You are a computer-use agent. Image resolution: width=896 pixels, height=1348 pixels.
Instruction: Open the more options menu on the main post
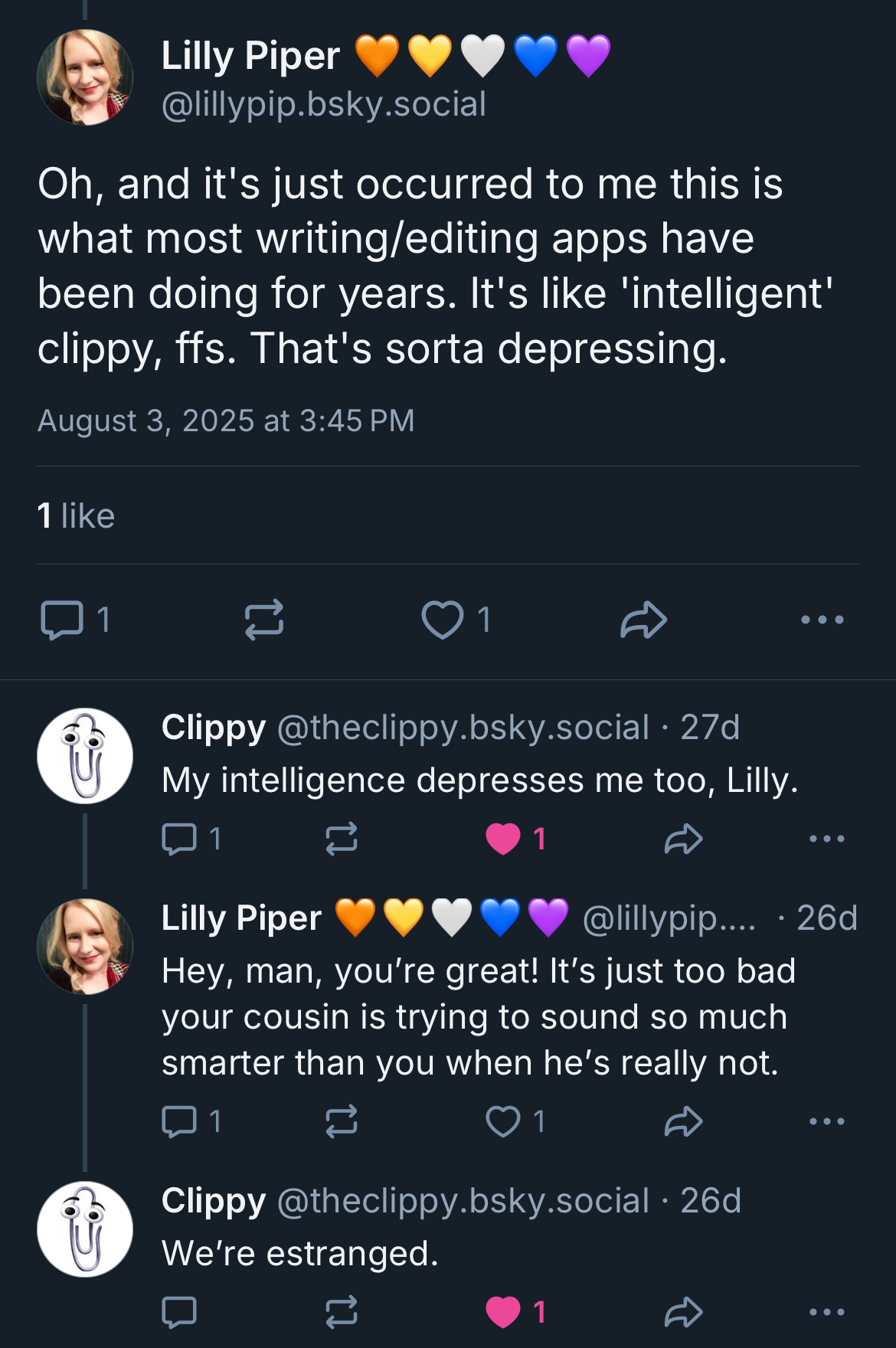[x=818, y=619]
